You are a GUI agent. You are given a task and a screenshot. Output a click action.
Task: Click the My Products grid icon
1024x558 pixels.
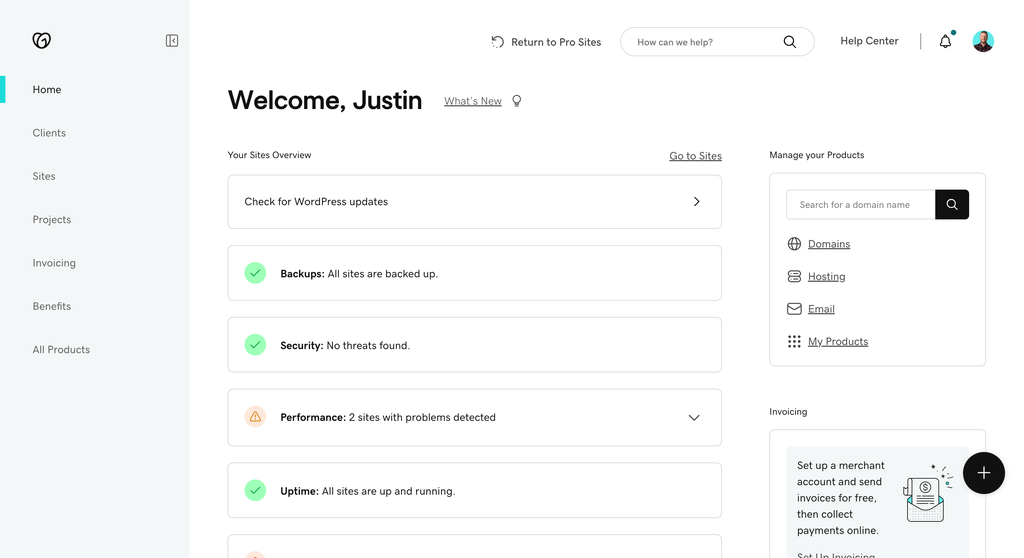pos(794,342)
